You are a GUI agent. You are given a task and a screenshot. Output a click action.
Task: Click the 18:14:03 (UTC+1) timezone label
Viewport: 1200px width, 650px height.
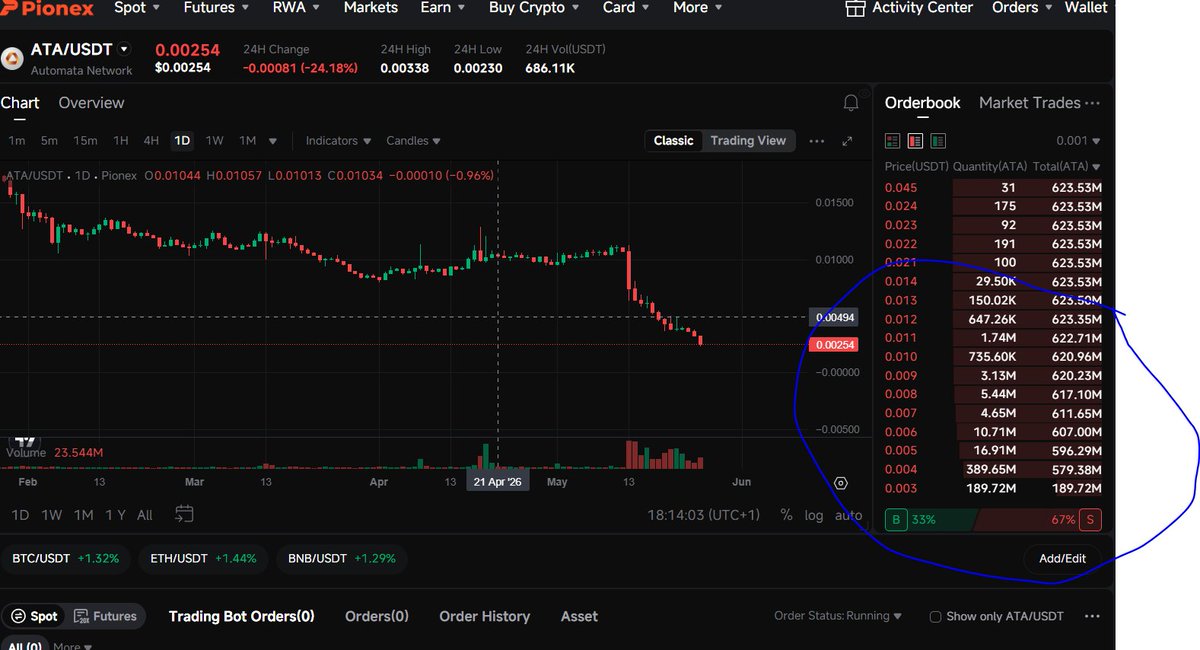coord(704,515)
